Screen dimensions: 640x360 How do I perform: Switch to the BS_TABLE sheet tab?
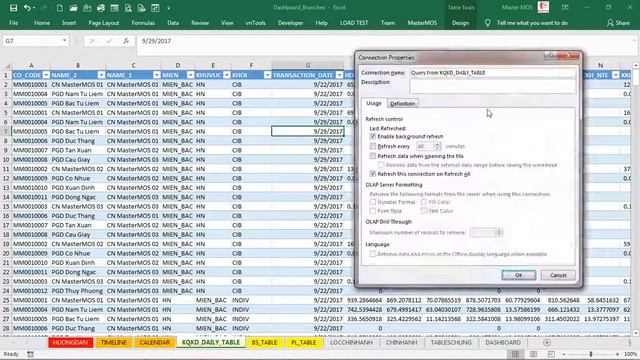[x=264, y=342]
